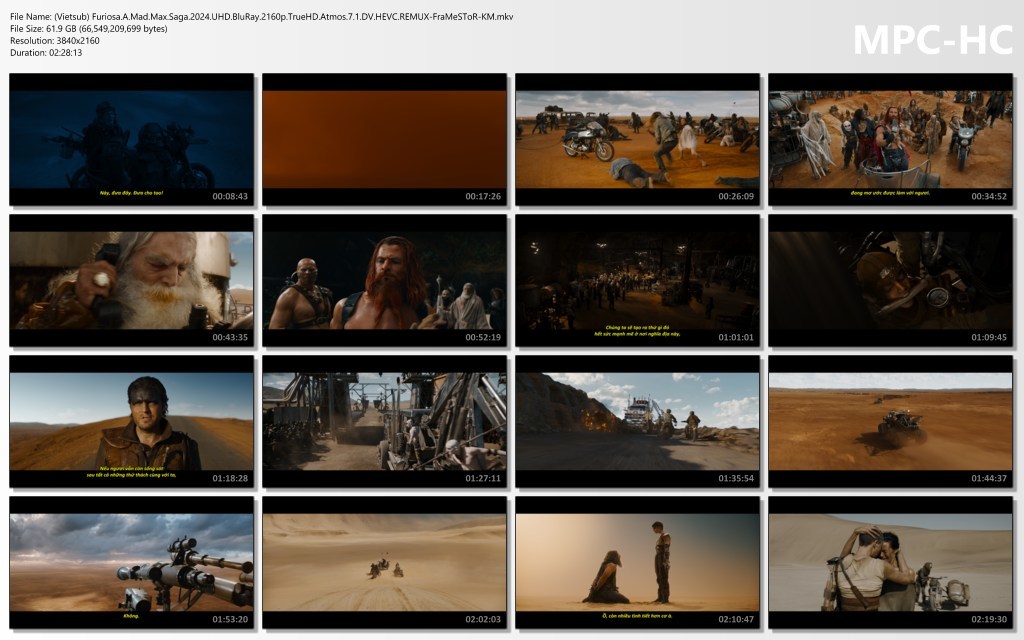The height and width of the screenshot is (640, 1024).
Task: Select the thumbnail timestamped 00:08:43
Action: pyautogui.click(x=131, y=139)
